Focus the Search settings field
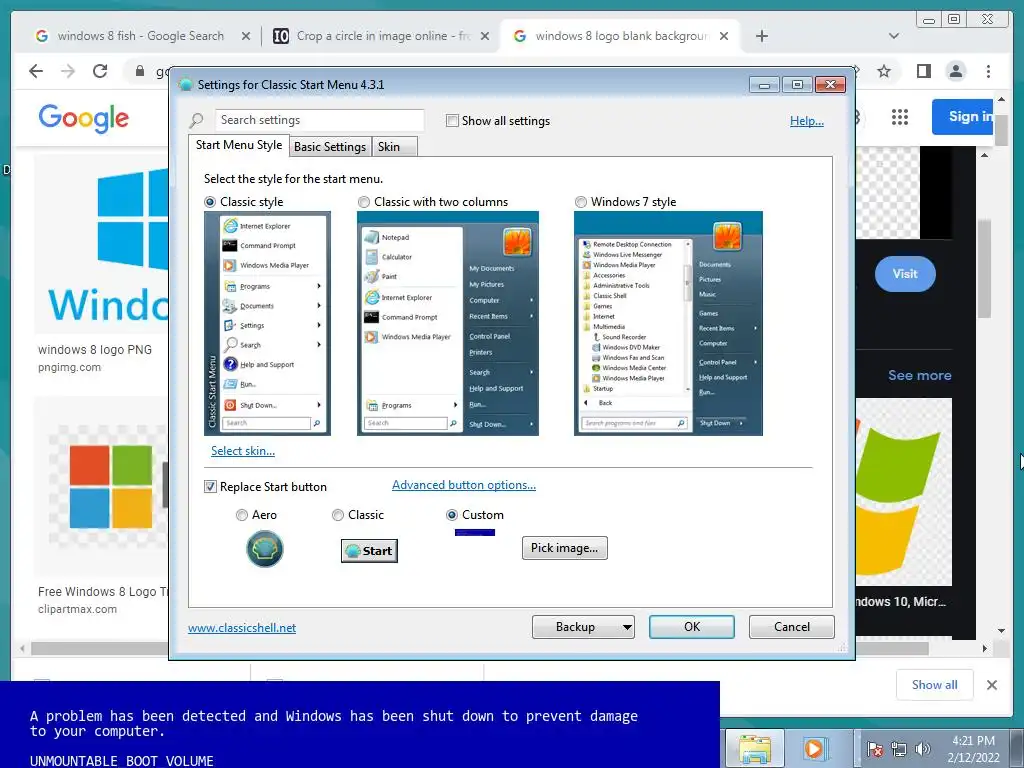 coord(319,120)
